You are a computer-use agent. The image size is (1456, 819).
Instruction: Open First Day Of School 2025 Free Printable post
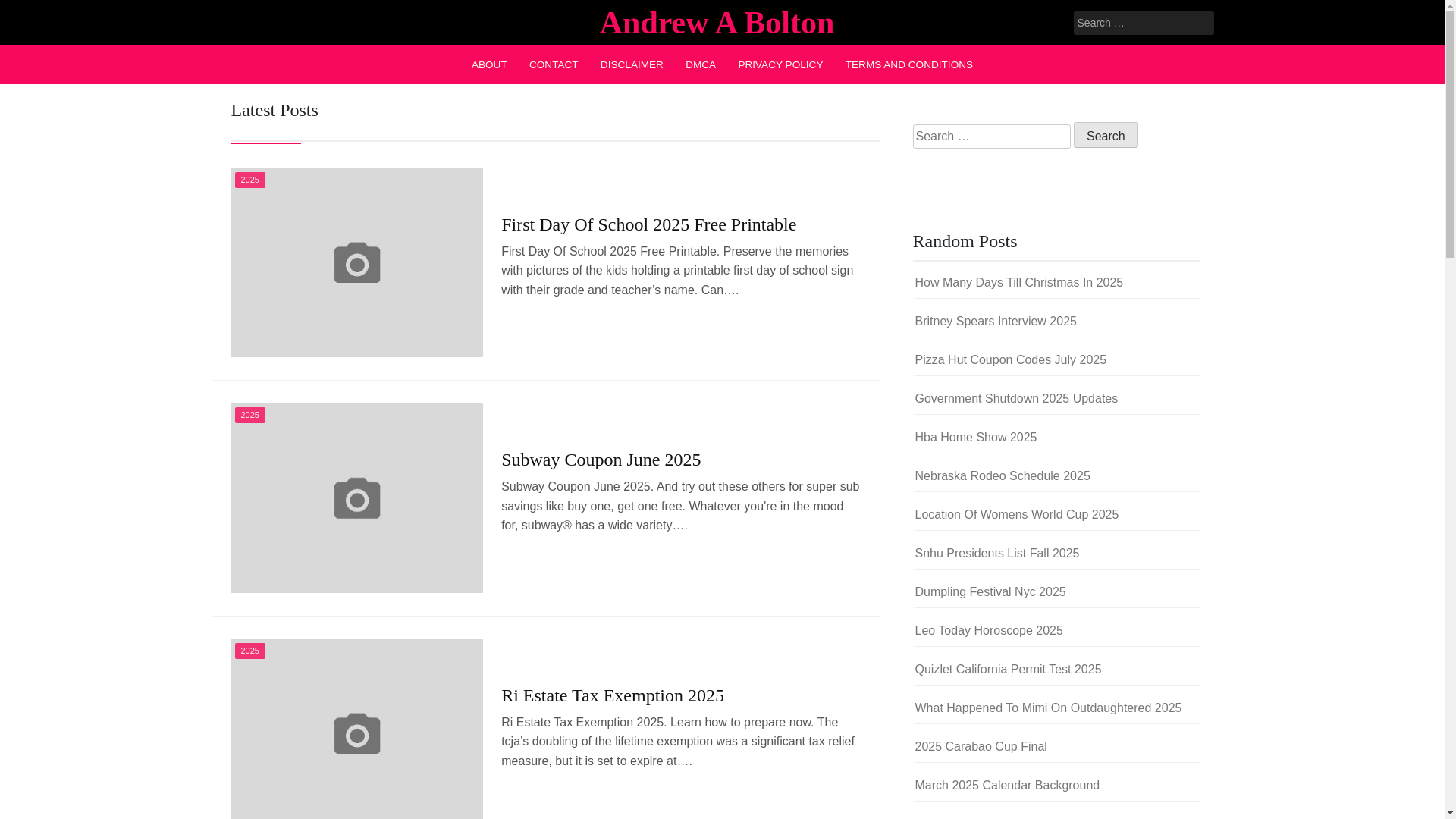coord(648,224)
